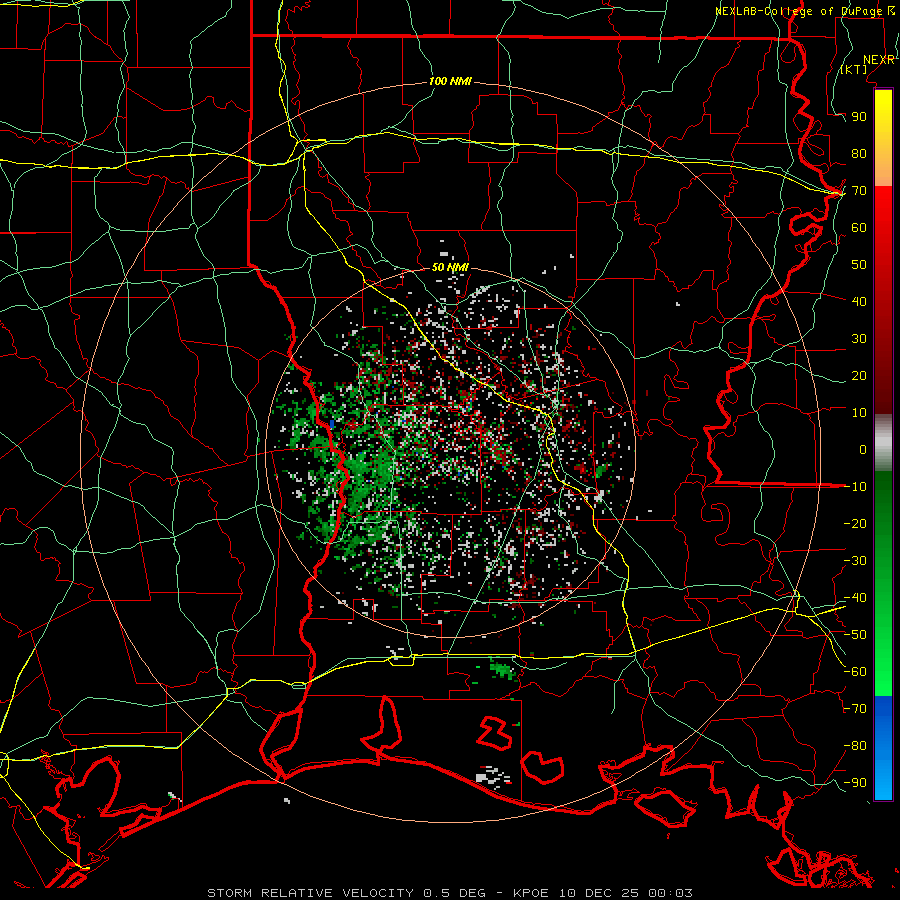The height and width of the screenshot is (900, 900).
Task: Click the 30 value on velocity scale
Action: [x=859, y=339]
